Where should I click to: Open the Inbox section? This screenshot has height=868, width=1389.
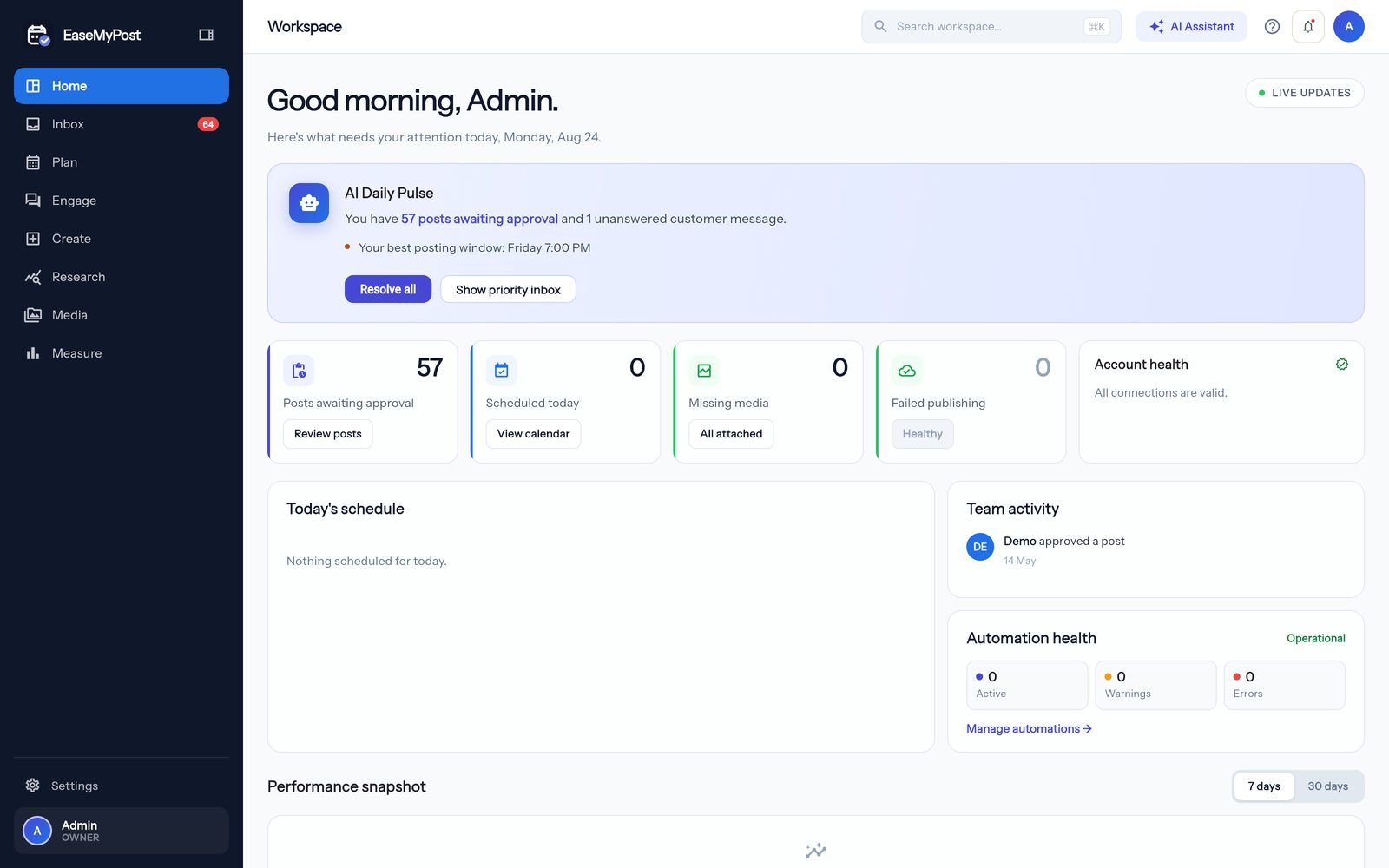point(122,124)
